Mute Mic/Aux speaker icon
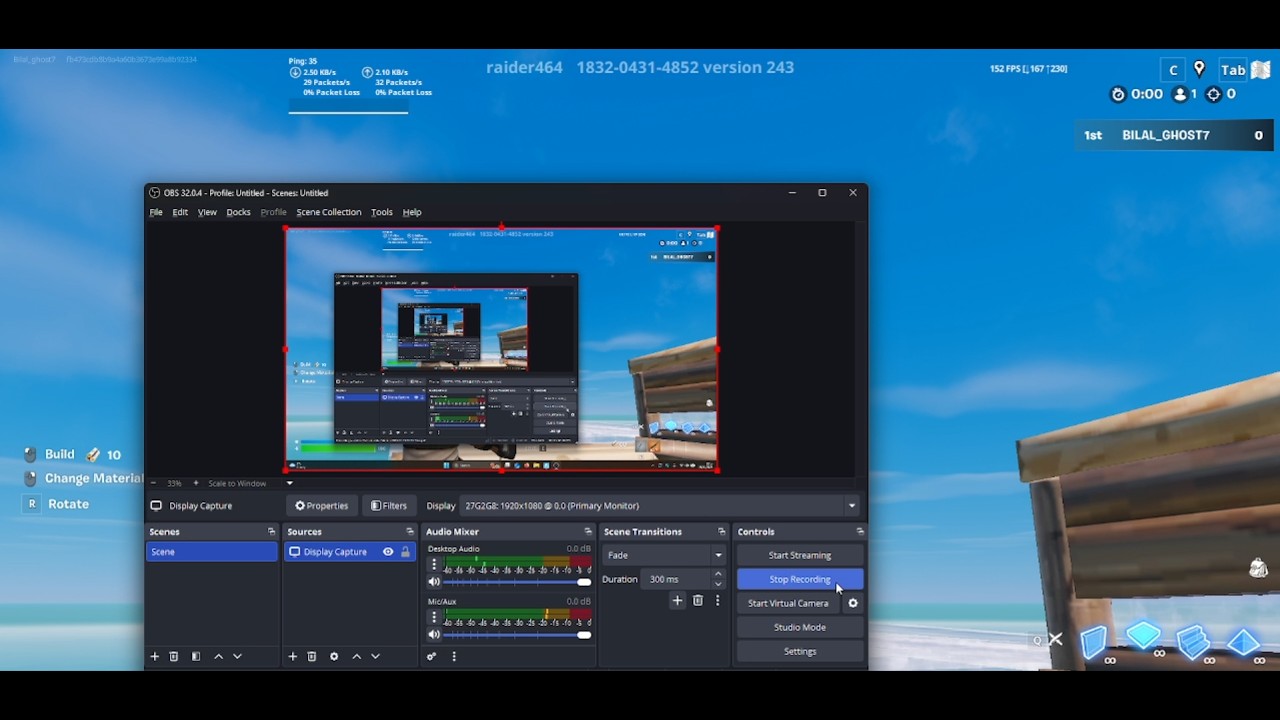Viewport: 1280px width, 720px height. coord(434,634)
